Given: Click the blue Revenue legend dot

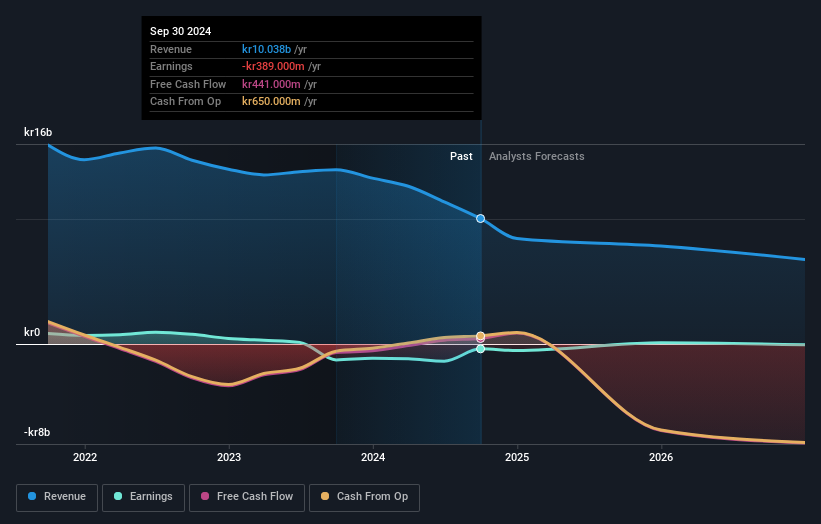Looking at the screenshot, I should coord(32,496).
